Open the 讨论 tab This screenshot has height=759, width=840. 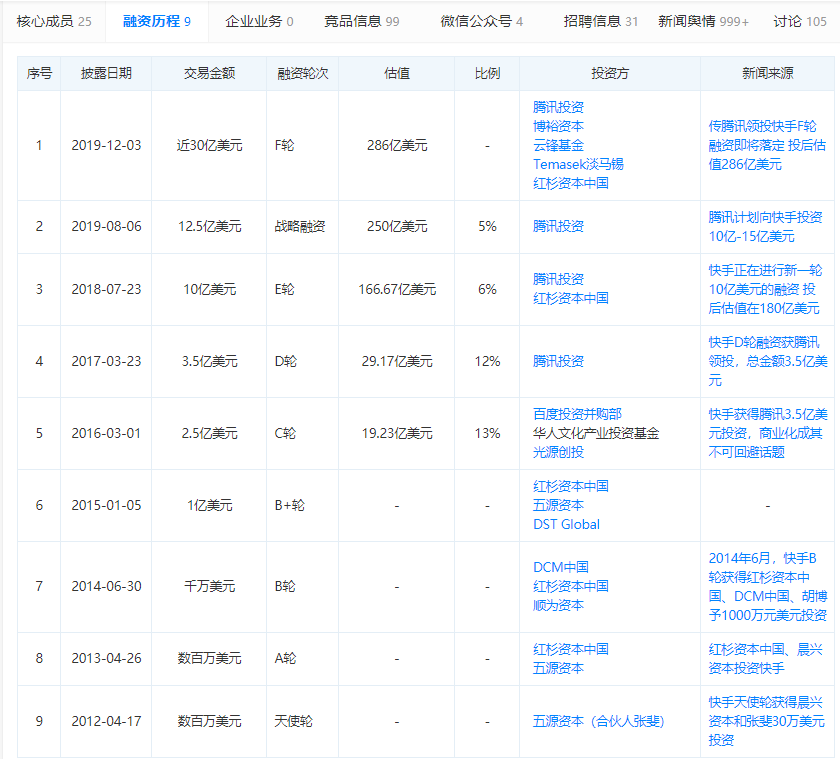tap(800, 21)
